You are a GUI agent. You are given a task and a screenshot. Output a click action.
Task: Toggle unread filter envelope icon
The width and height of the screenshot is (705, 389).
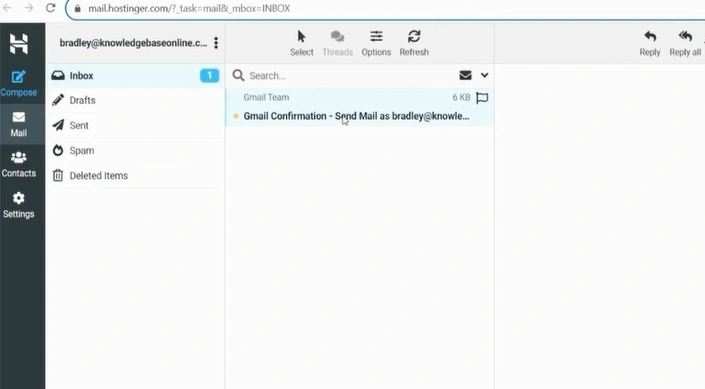point(465,75)
